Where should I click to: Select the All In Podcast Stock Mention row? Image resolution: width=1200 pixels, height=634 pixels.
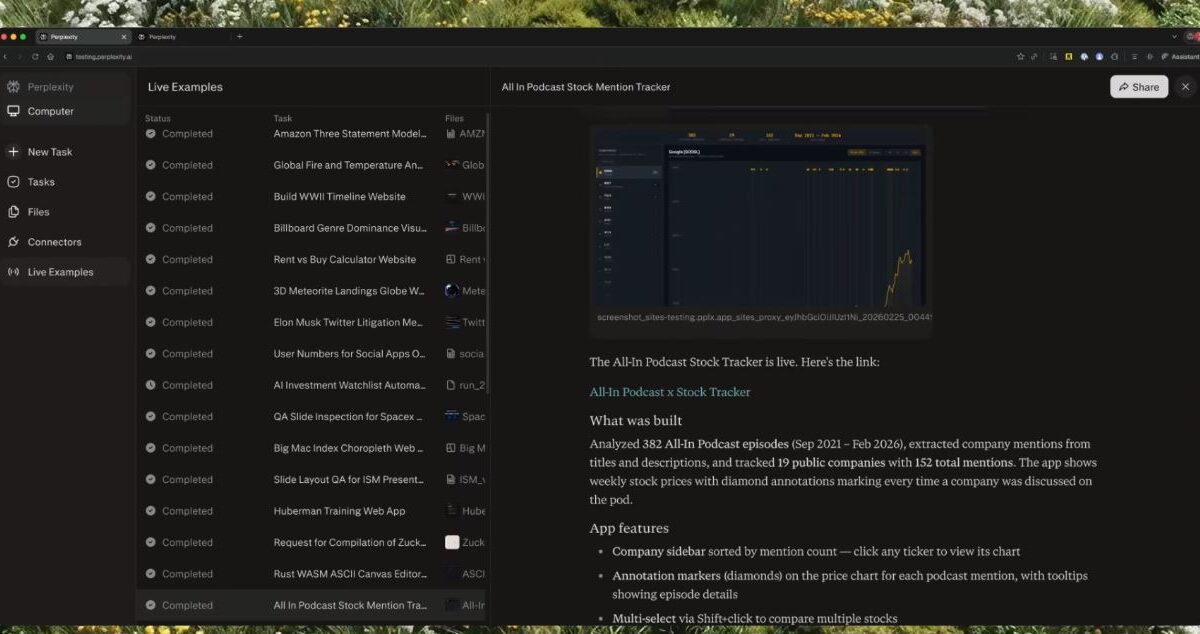tap(312, 605)
